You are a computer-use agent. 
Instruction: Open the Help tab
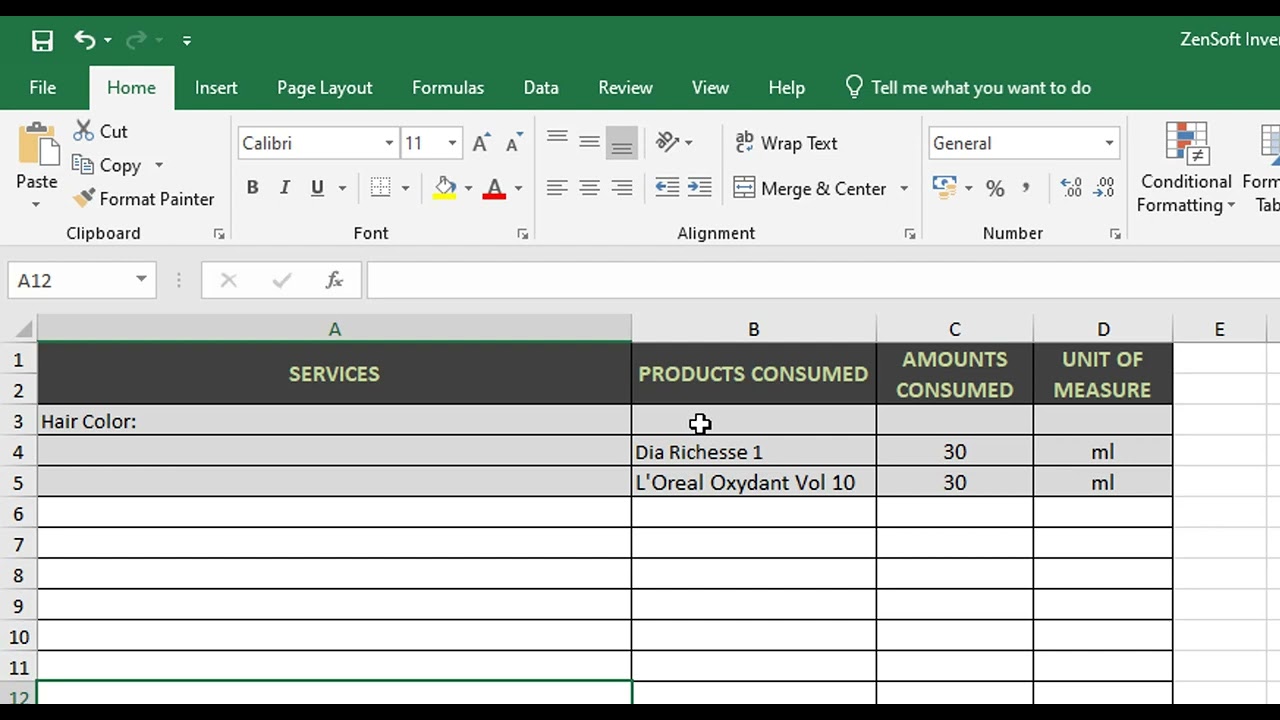click(x=787, y=88)
